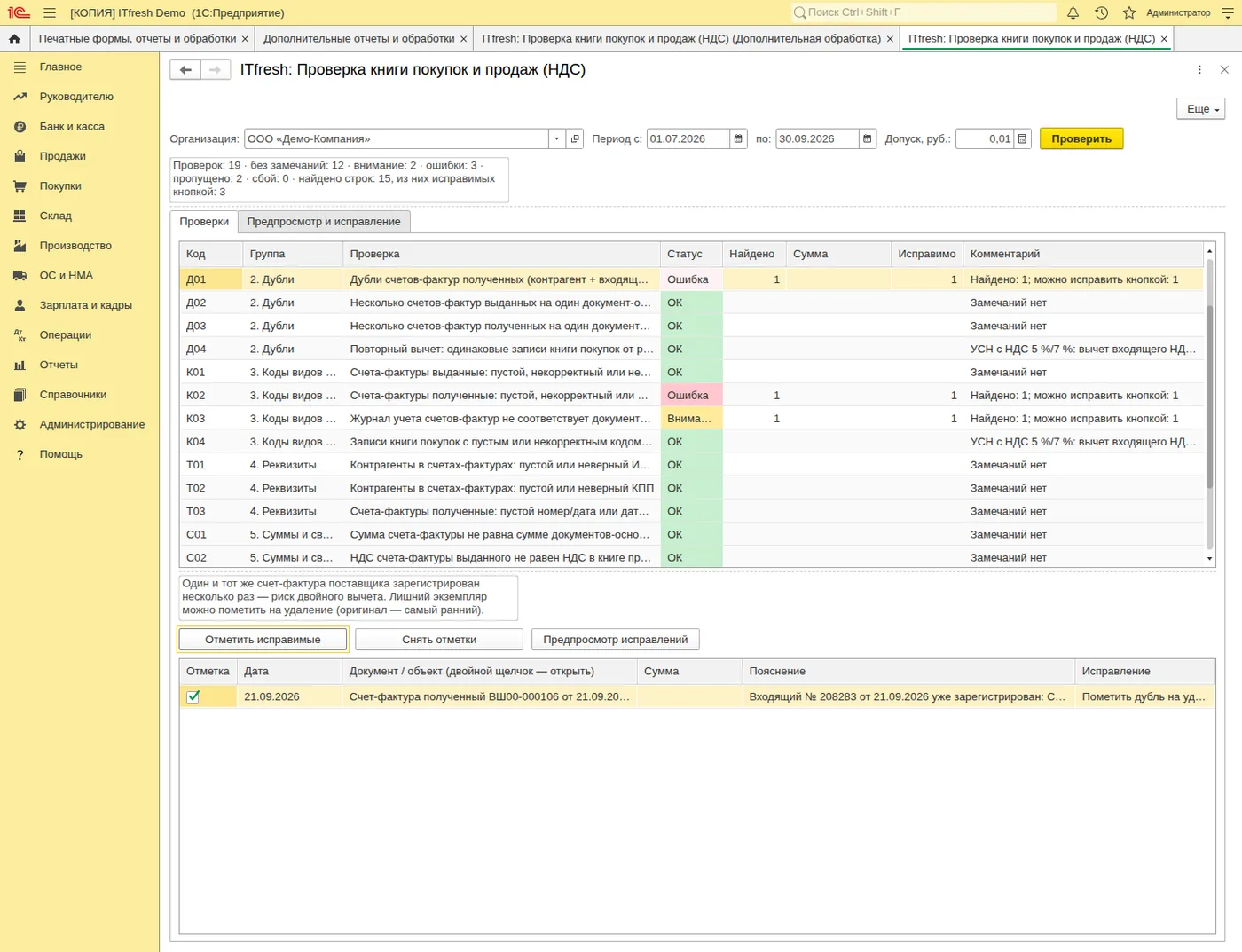Focus the search field Поиск Ctrl+Shift+F

coord(923,12)
